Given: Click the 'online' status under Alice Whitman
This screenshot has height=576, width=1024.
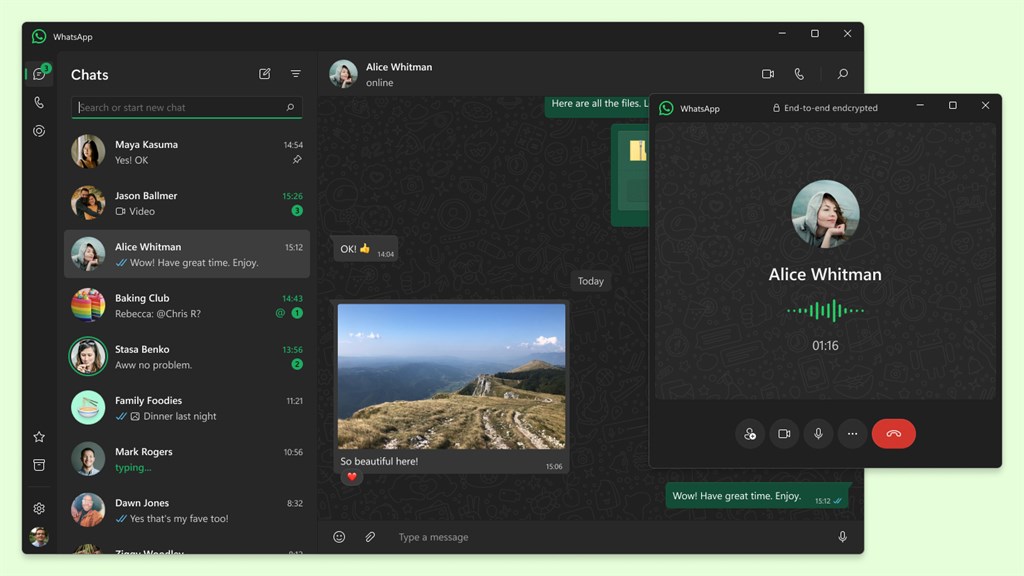Looking at the screenshot, I should click(379, 83).
